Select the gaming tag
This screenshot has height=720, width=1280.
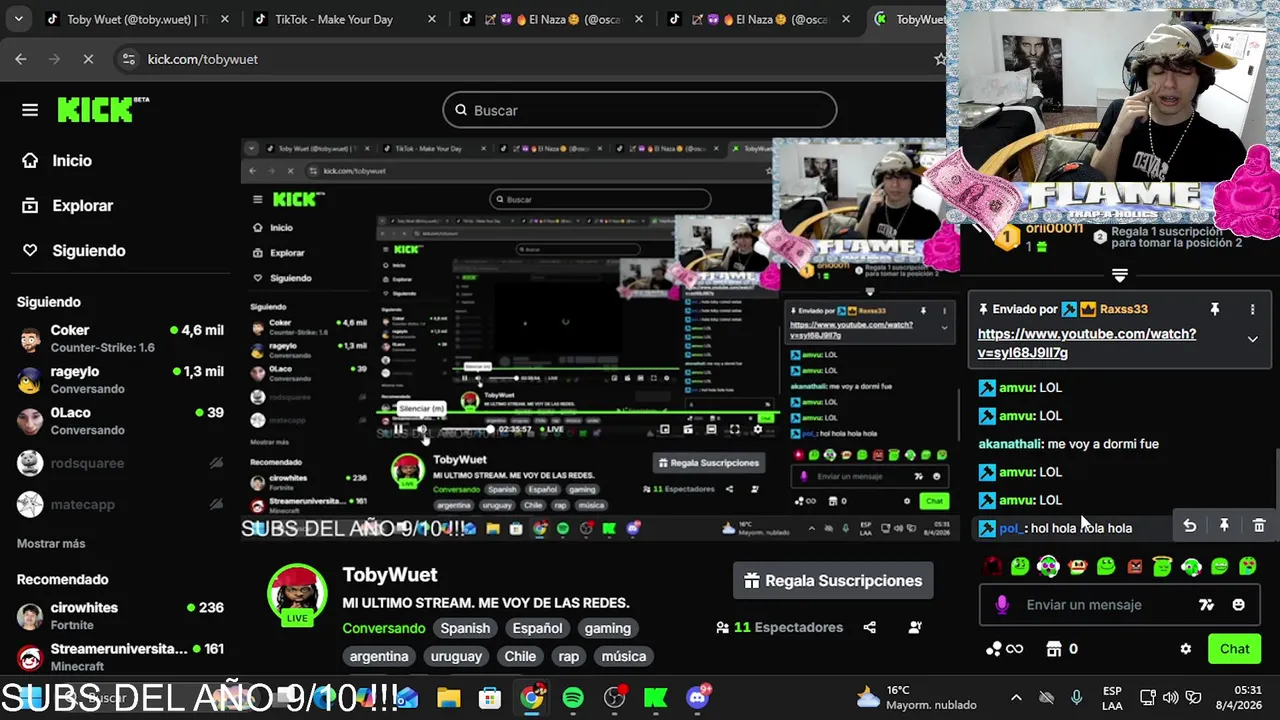[x=608, y=628]
